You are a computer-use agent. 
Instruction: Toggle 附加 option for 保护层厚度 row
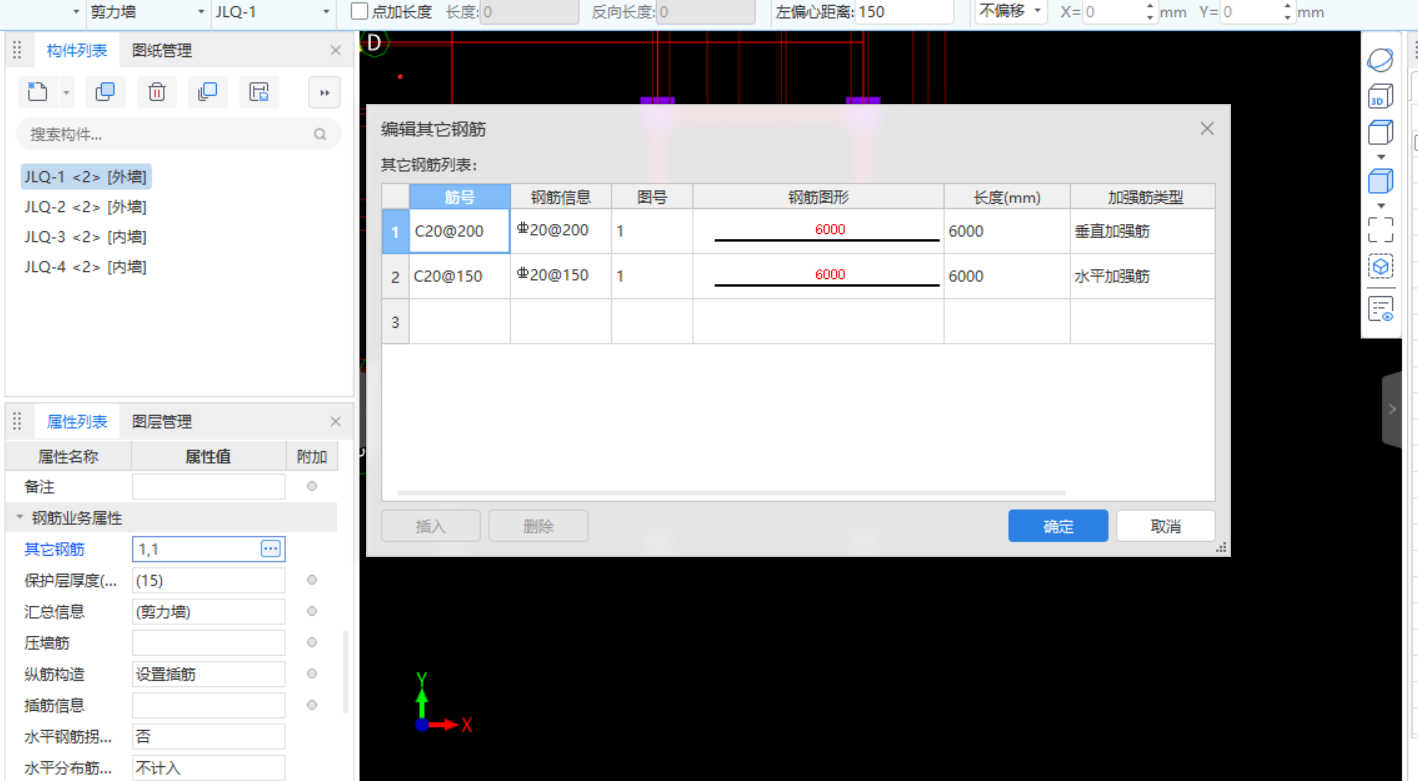(x=312, y=580)
